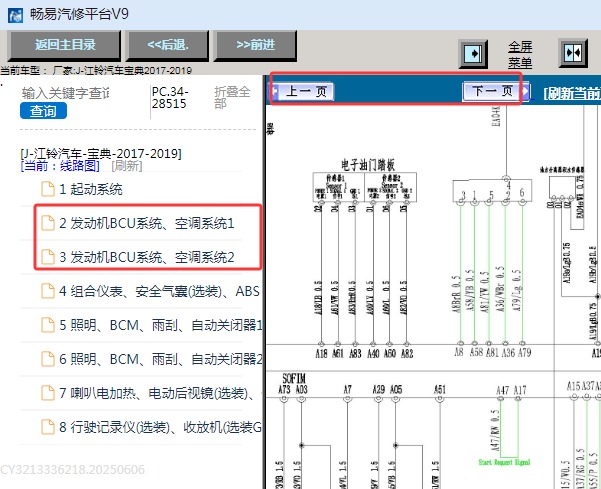Click the 畅易汽修平台 app logo icon
The image size is (601, 489).
tap(15, 16)
